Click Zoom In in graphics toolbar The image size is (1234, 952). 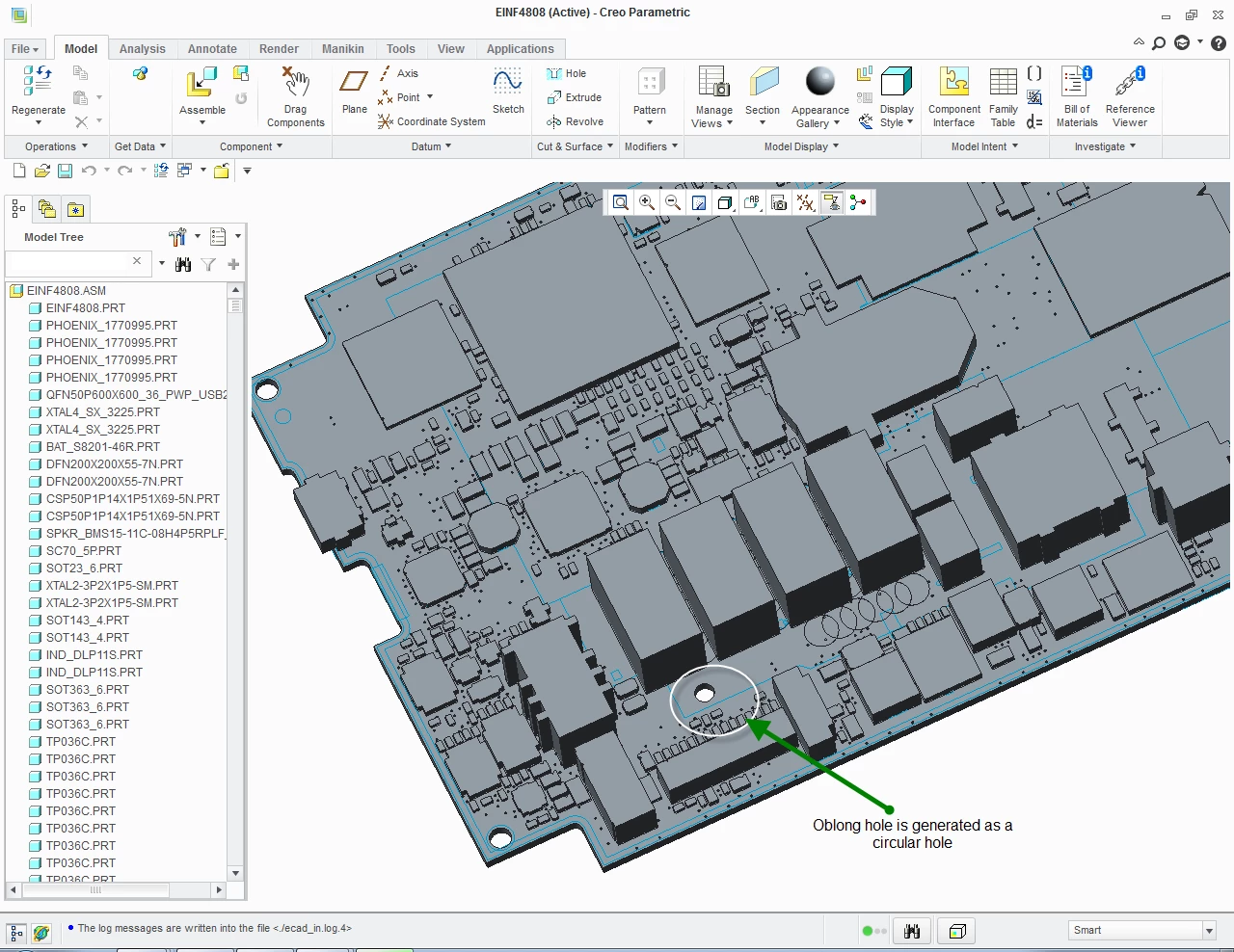[647, 202]
